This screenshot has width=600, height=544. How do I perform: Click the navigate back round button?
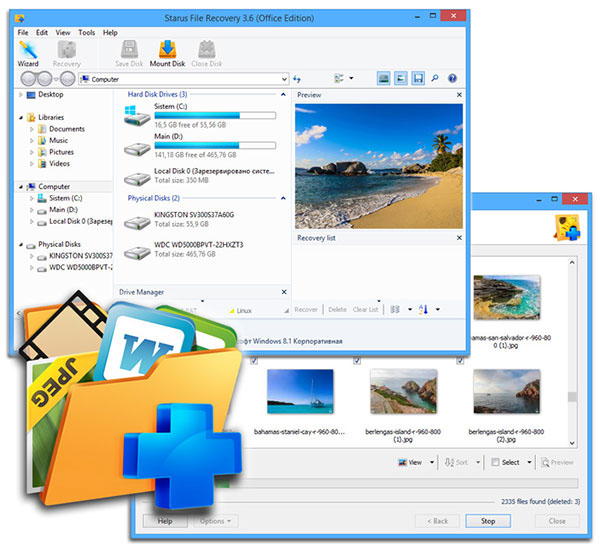coord(28,79)
